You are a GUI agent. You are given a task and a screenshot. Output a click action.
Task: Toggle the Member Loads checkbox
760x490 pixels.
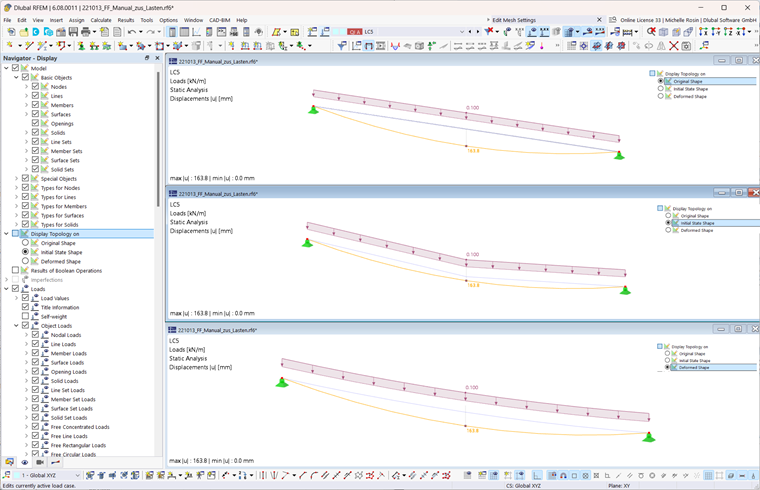pyautogui.click(x=35, y=353)
